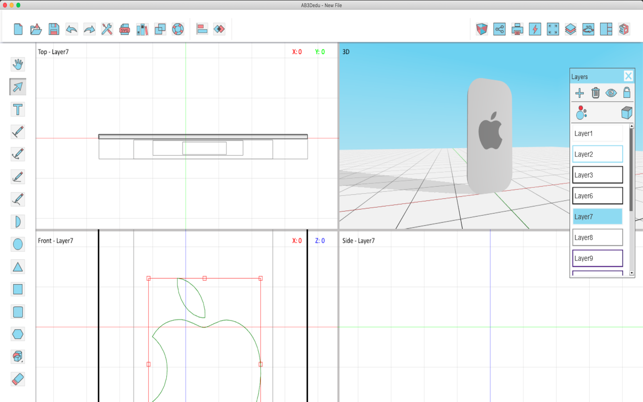Click the SVG import icon
643x402 pixels.
(125, 29)
